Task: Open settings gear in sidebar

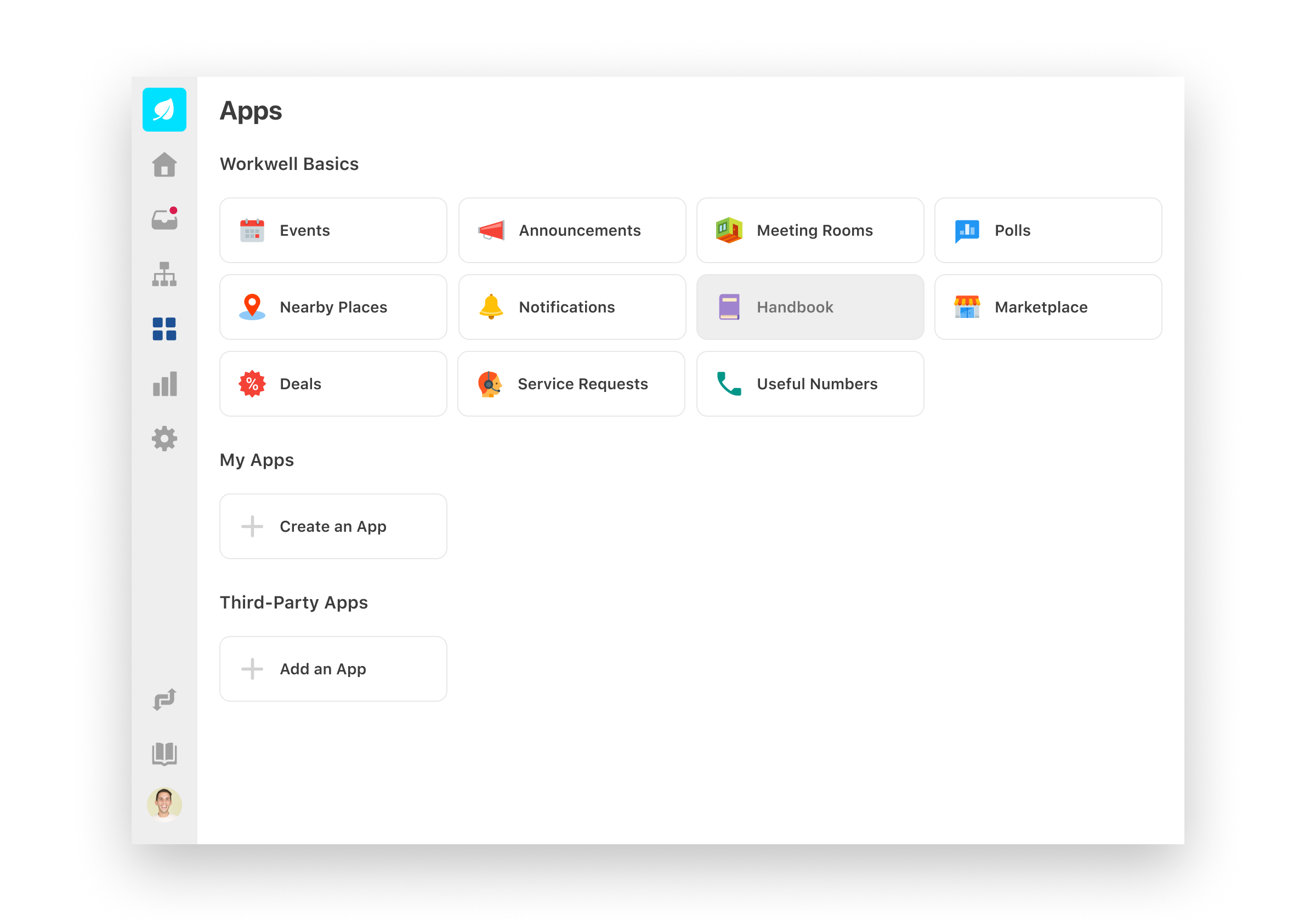Action: tap(164, 439)
